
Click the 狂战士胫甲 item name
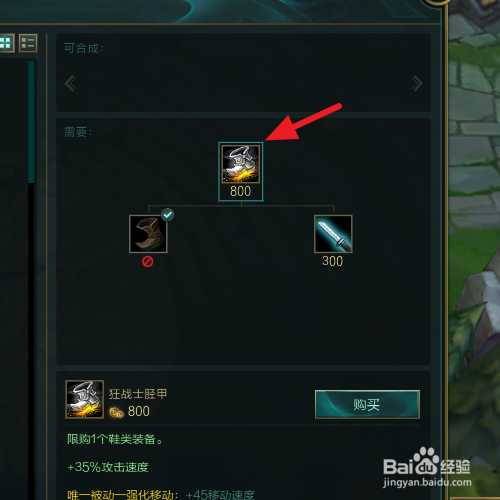138,394
